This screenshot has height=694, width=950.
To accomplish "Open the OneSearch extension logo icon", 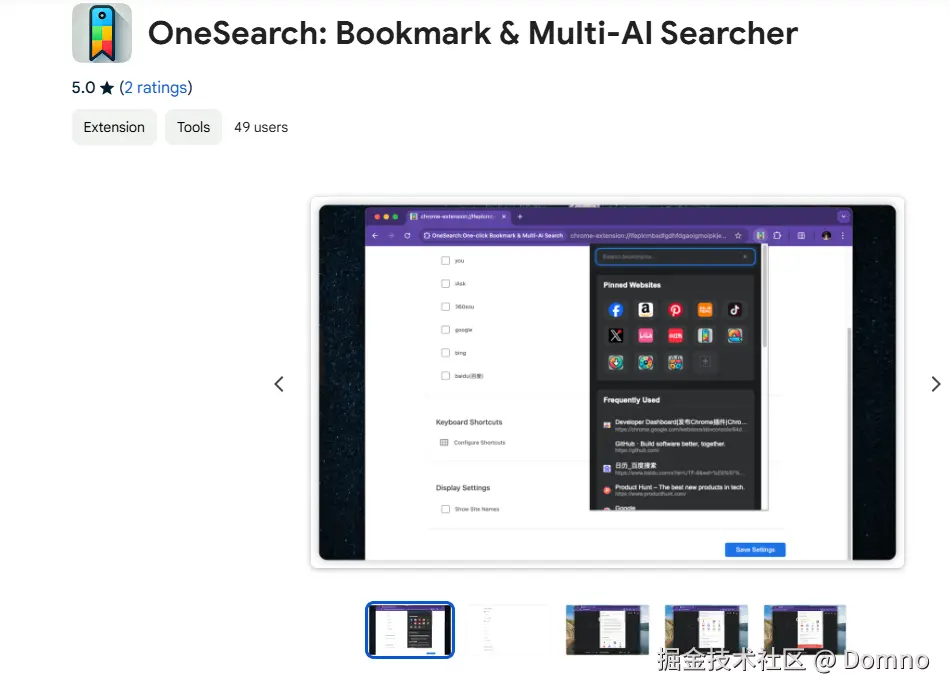I will (102, 33).
